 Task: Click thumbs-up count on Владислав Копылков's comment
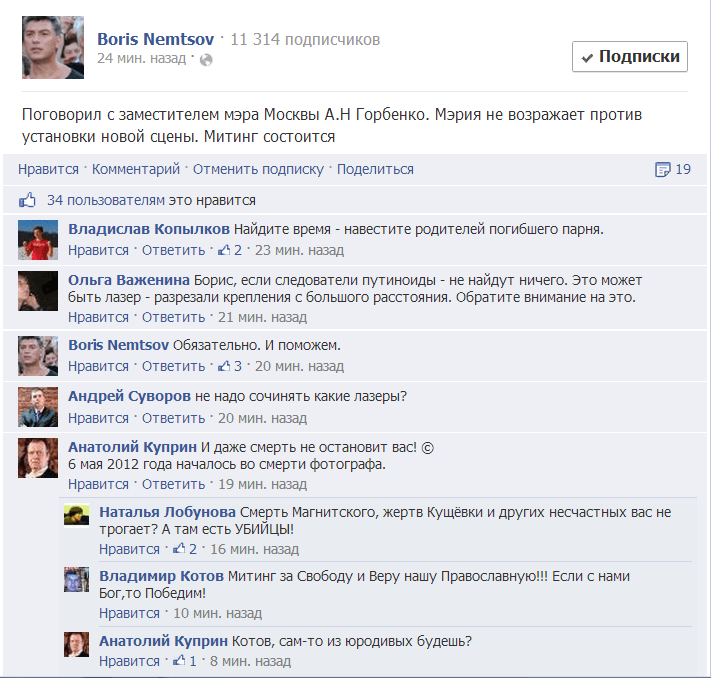pos(230,250)
